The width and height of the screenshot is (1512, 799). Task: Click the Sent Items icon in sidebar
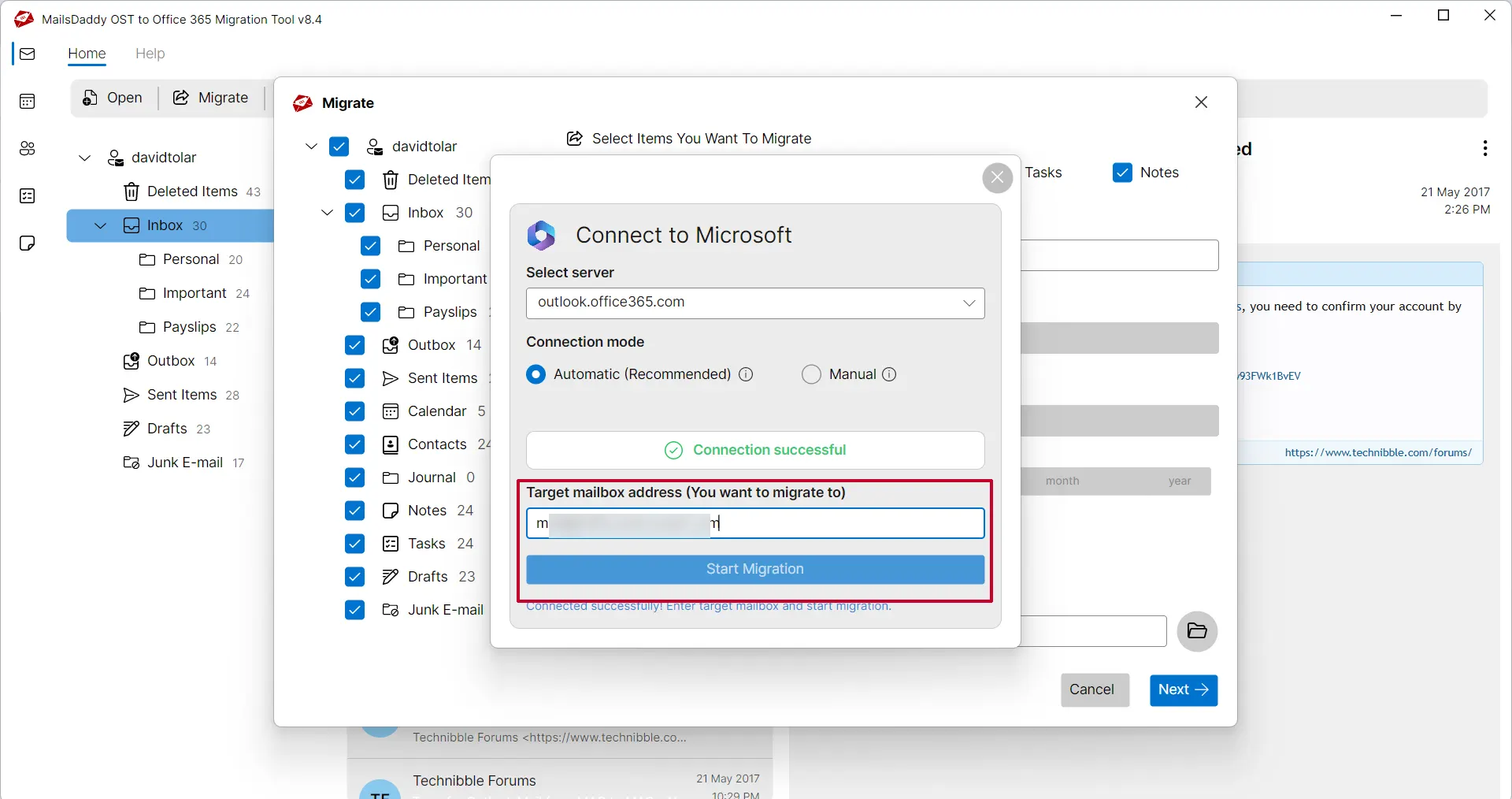(132, 395)
